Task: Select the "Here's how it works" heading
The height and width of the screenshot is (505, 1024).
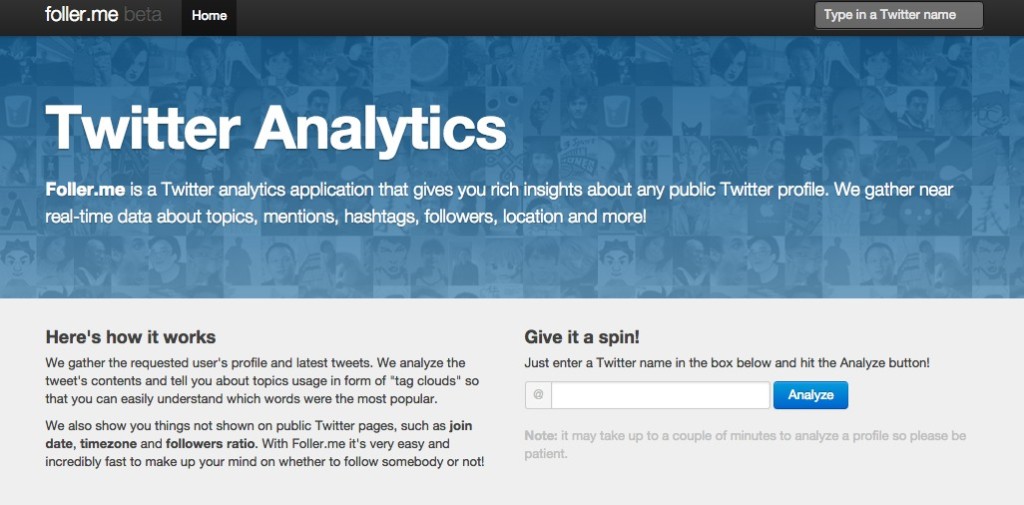Action: pos(131,337)
